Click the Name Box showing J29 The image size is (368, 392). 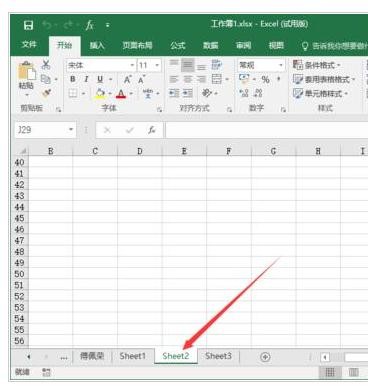[x=41, y=130]
